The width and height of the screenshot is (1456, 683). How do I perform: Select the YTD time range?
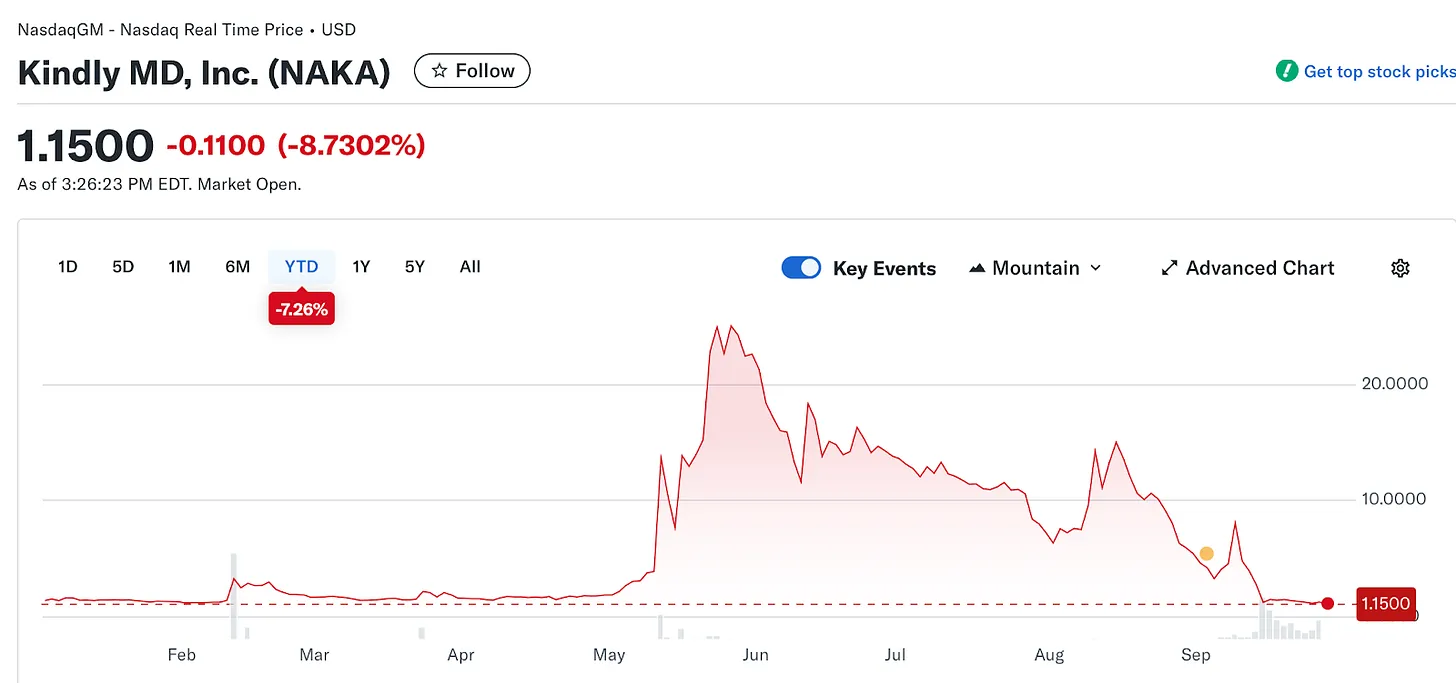(x=301, y=267)
